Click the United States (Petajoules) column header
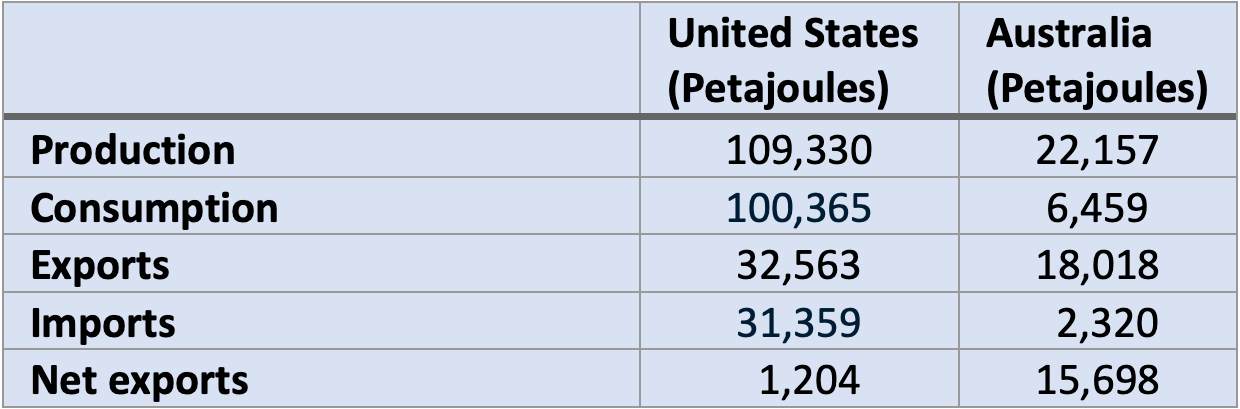The height and width of the screenshot is (409, 1240). click(x=792, y=62)
